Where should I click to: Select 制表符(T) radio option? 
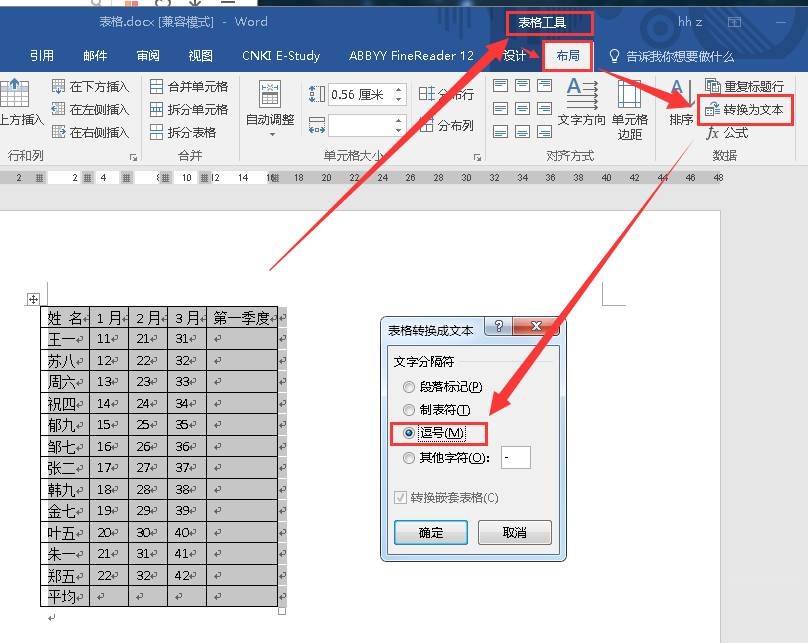pyautogui.click(x=408, y=410)
